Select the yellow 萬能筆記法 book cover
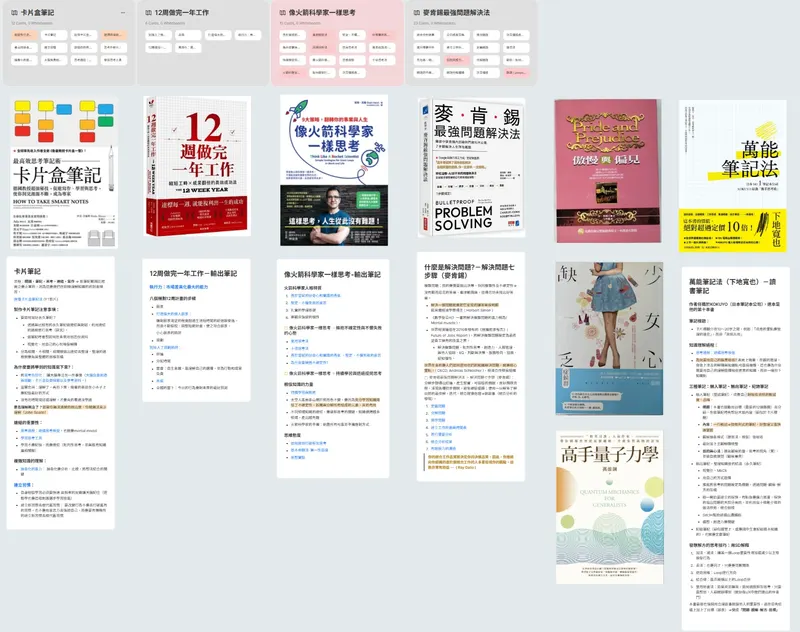This screenshot has height=632, width=800. tap(732, 176)
